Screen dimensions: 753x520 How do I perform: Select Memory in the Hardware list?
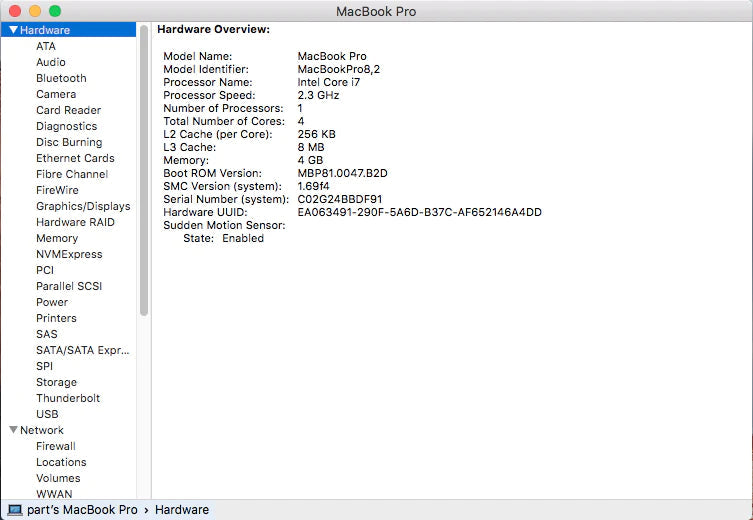coord(57,238)
